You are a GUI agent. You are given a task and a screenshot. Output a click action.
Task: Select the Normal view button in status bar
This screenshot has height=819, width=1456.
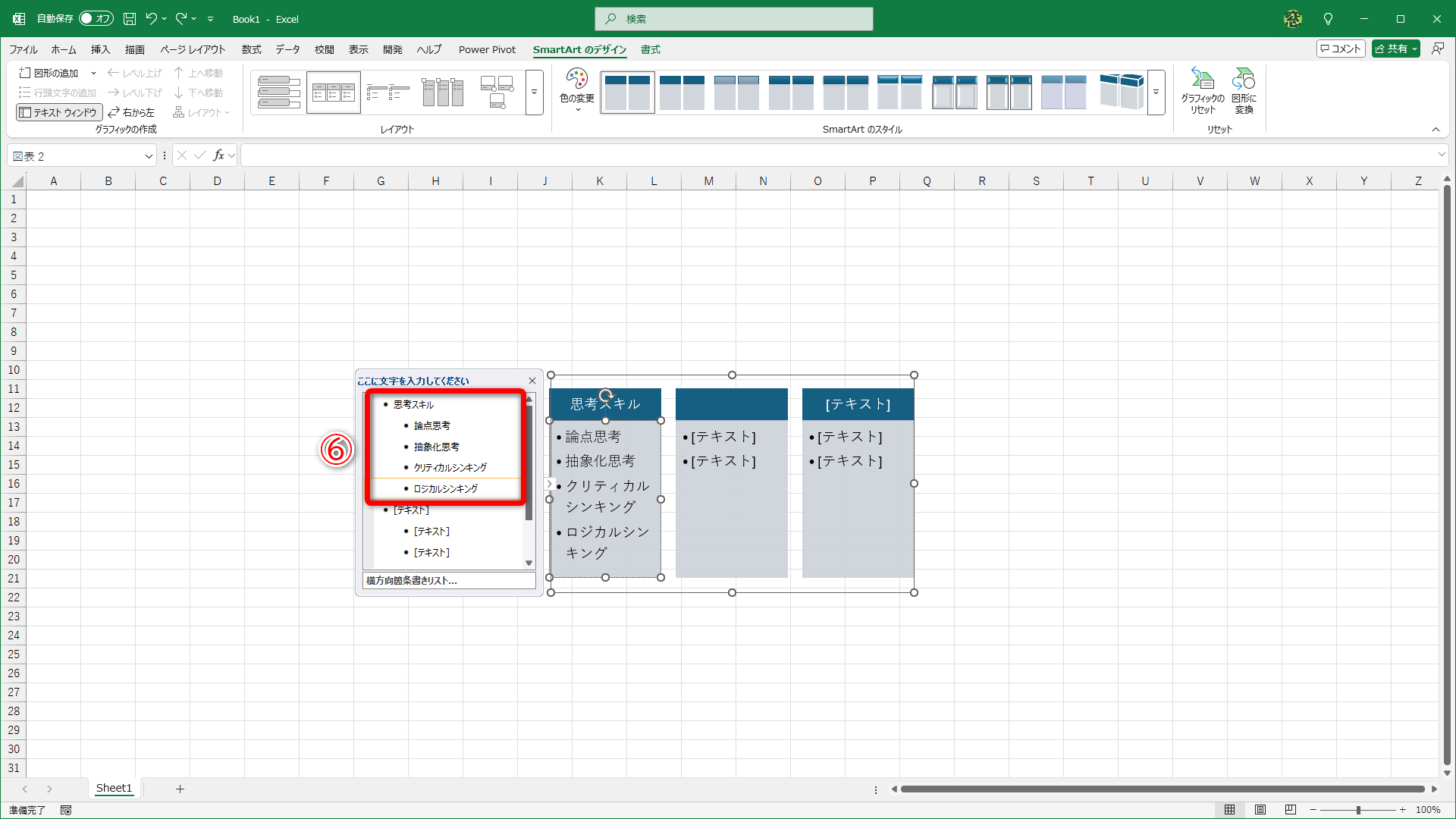click(x=1230, y=810)
